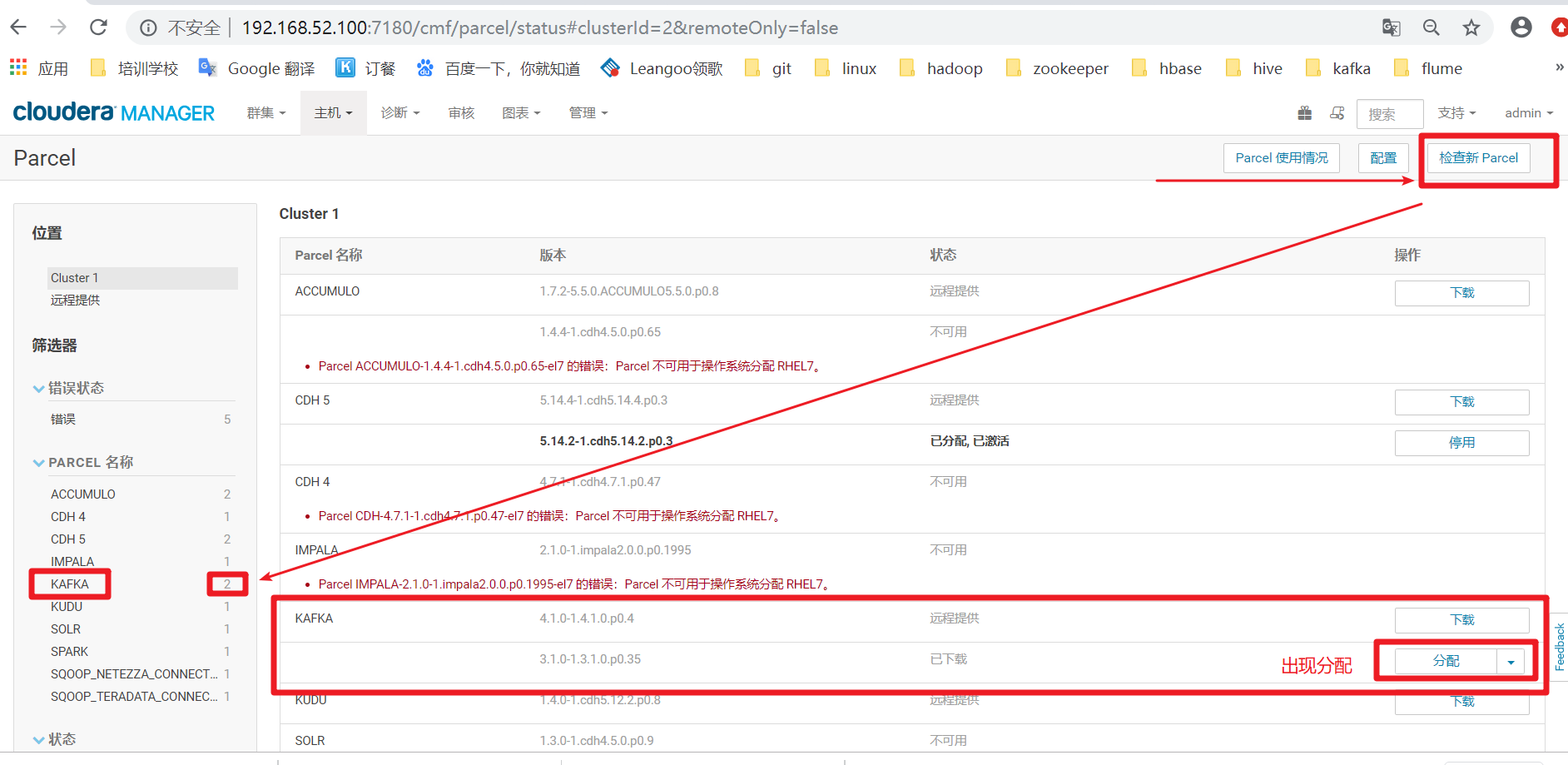Viewport: 1568px width, 765px height.
Task: Open the 图表 dropdown menu
Action: click(521, 113)
